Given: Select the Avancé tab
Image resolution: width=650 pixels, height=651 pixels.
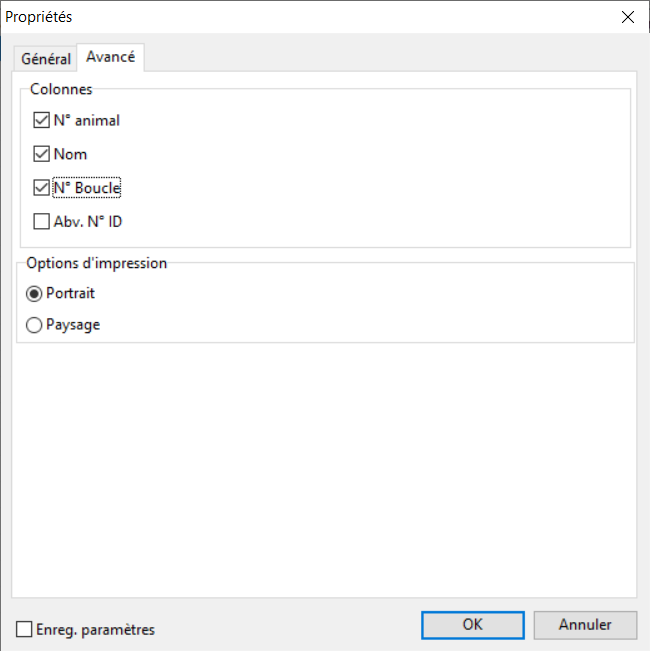Looking at the screenshot, I should point(110,57).
